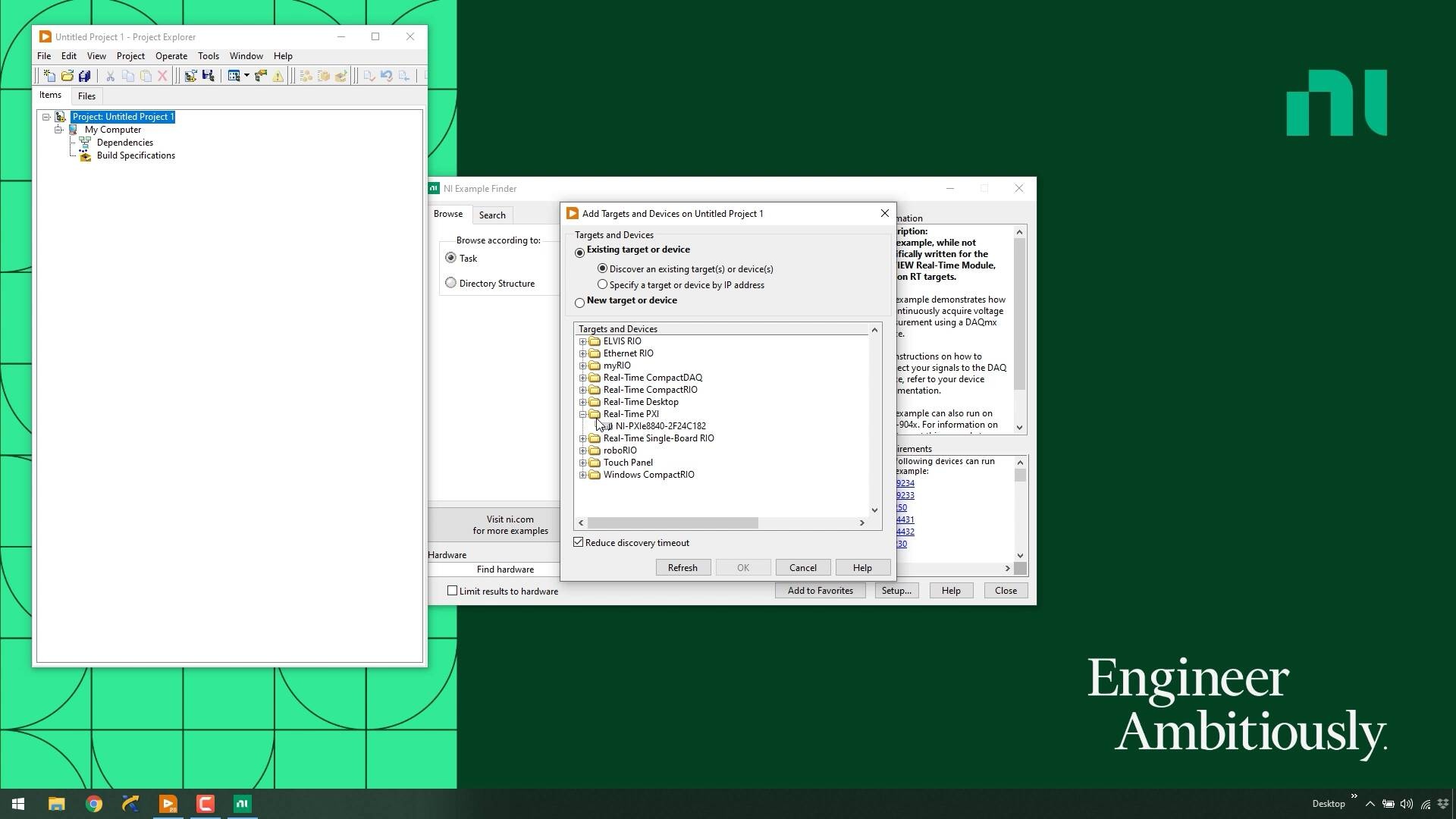Select Specify a target by IP address
The height and width of the screenshot is (819, 1456).
coord(603,285)
